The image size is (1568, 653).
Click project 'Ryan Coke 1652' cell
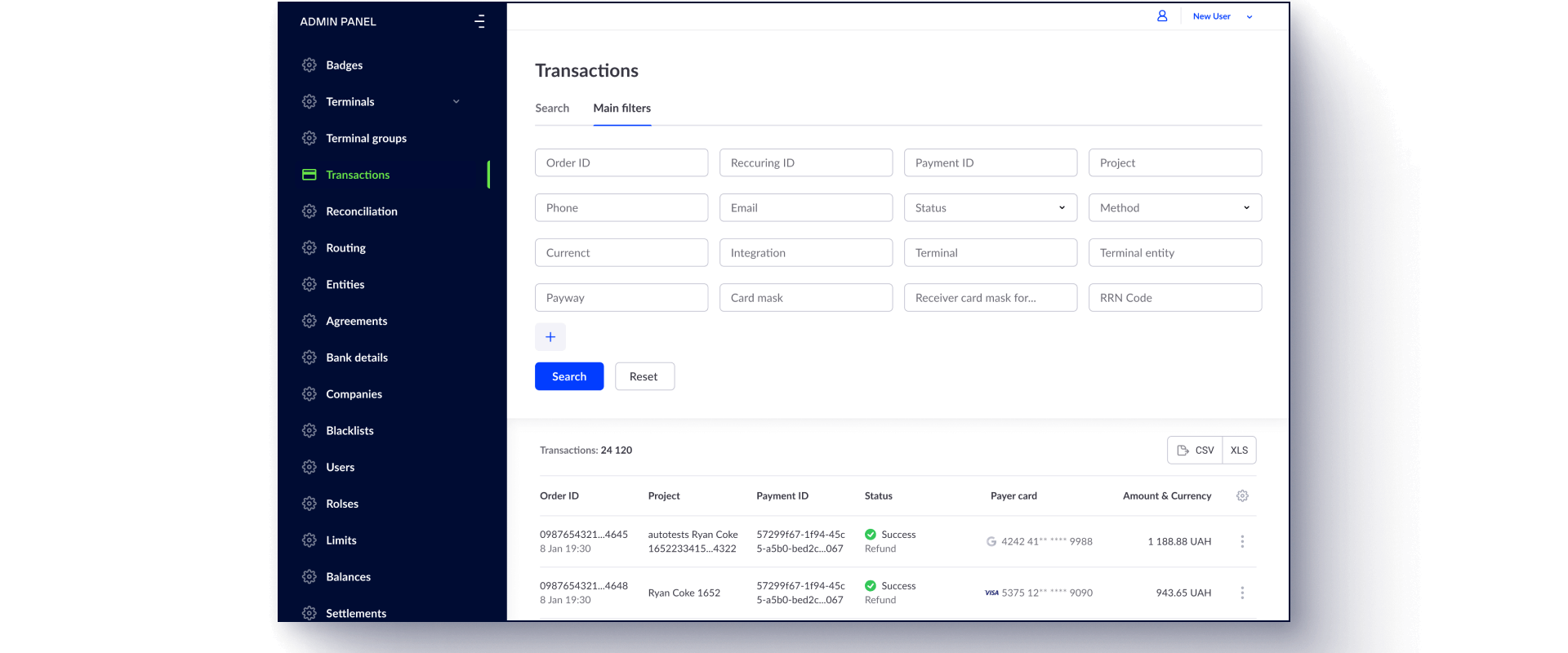click(x=684, y=593)
